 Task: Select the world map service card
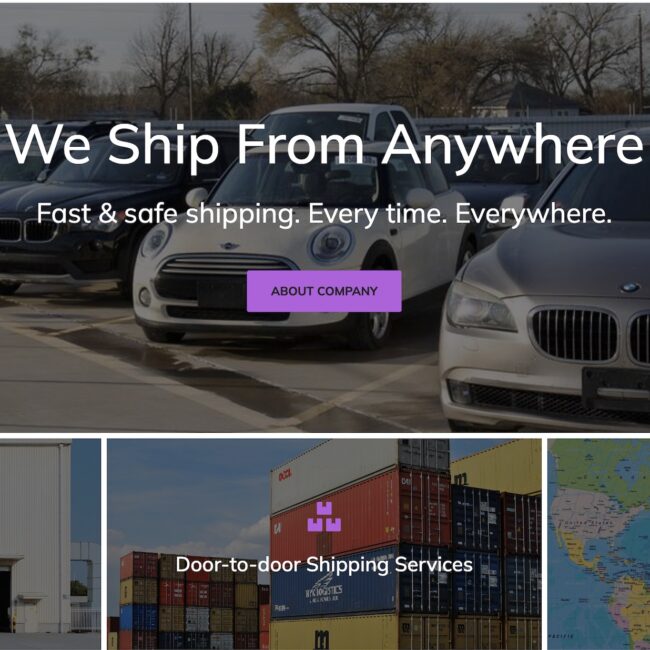(599, 544)
